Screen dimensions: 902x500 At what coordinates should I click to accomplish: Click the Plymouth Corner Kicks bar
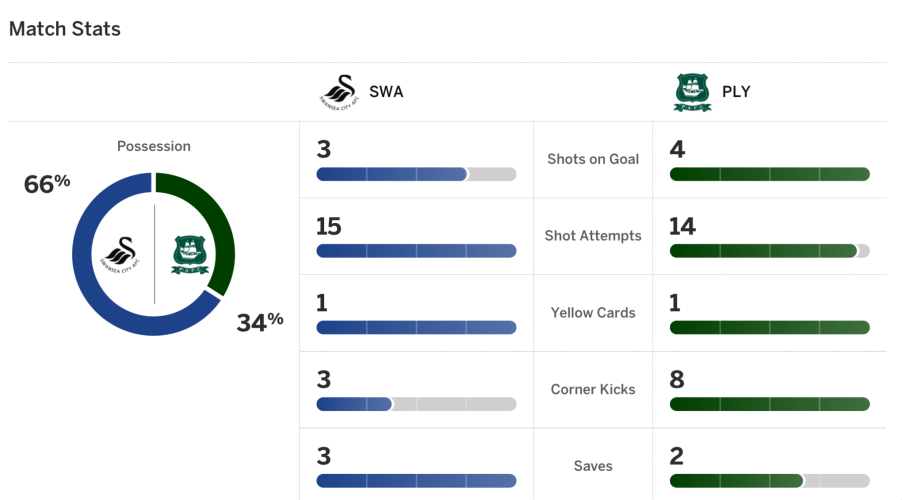click(x=769, y=404)
